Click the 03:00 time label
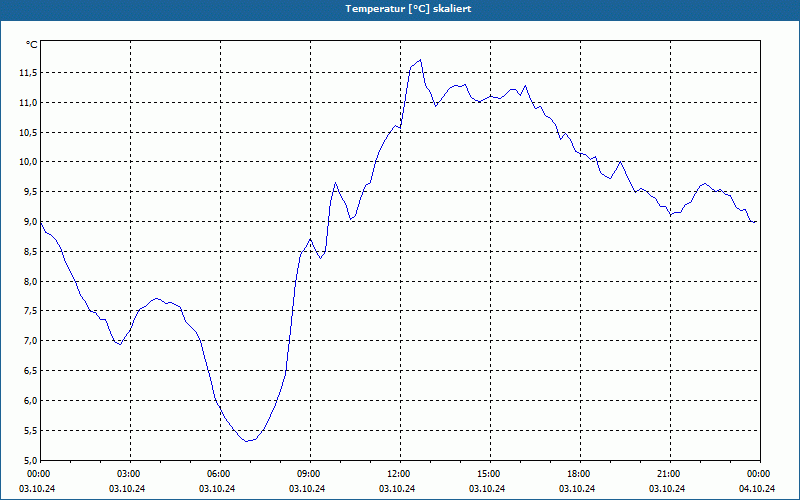 click(129, 474)
